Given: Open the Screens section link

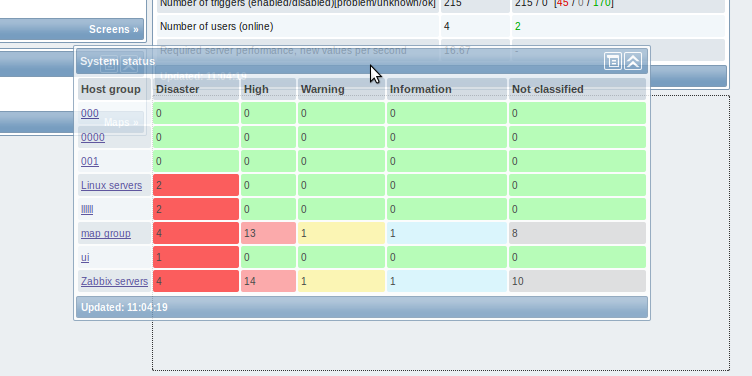Looking at the screenshot, I should coord(114,29).
